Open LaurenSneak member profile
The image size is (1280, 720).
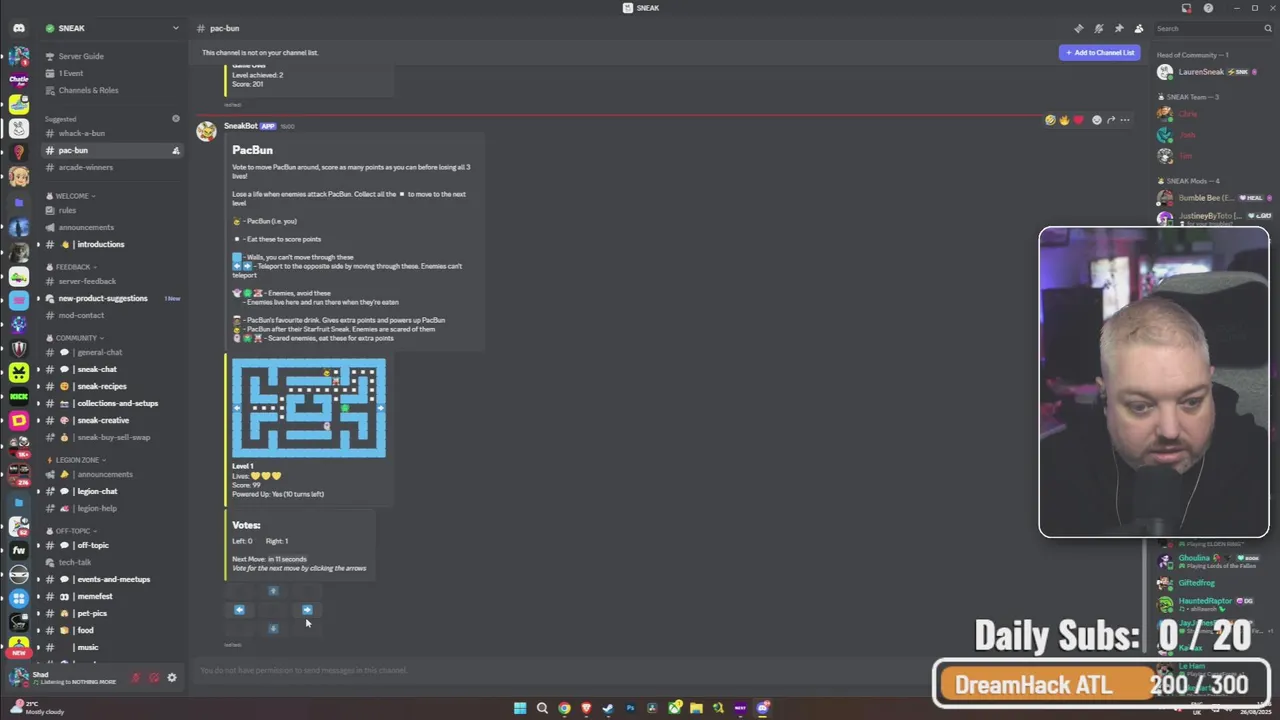(1212, 72)
